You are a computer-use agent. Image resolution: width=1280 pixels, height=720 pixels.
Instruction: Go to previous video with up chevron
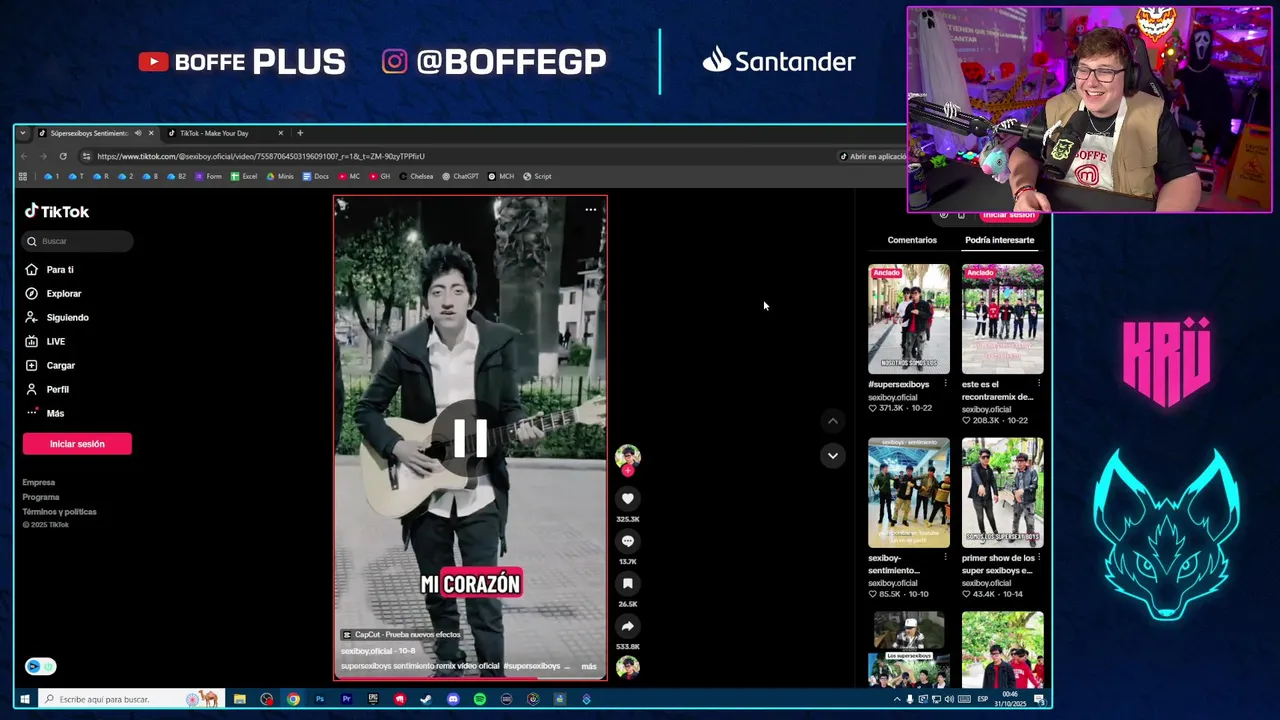coord(832,421)
